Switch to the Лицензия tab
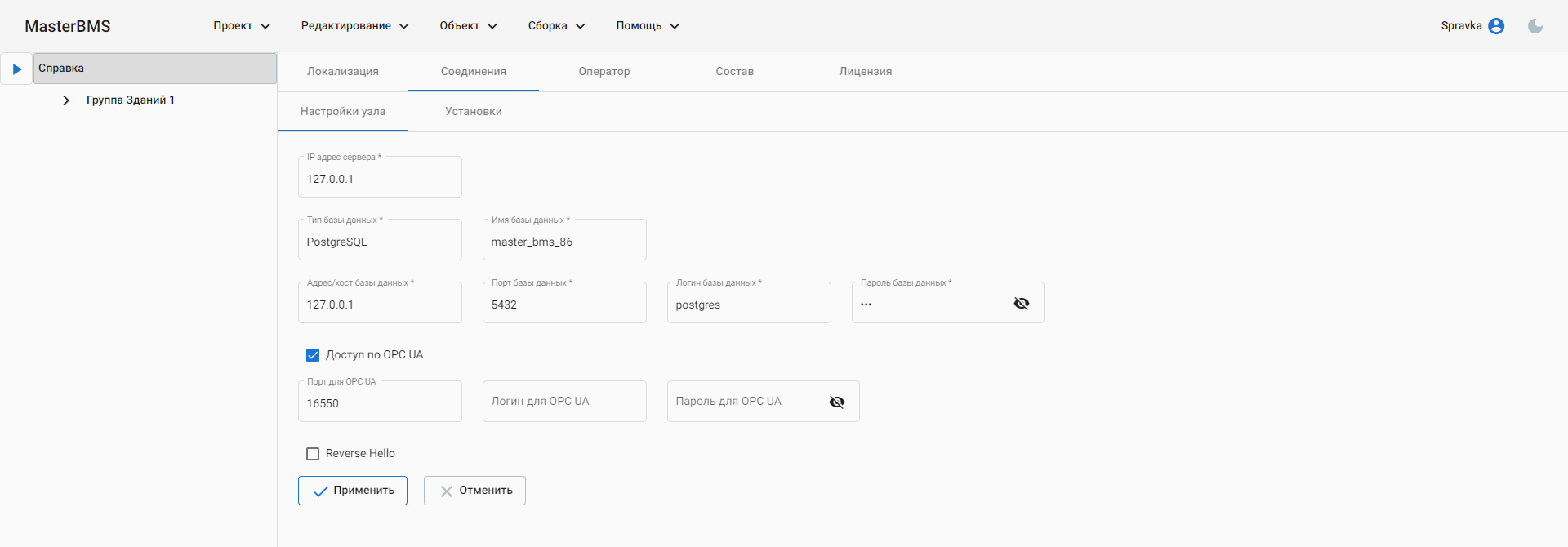Viewport: 1568px width, 547px height. click(x=865, y=72)
